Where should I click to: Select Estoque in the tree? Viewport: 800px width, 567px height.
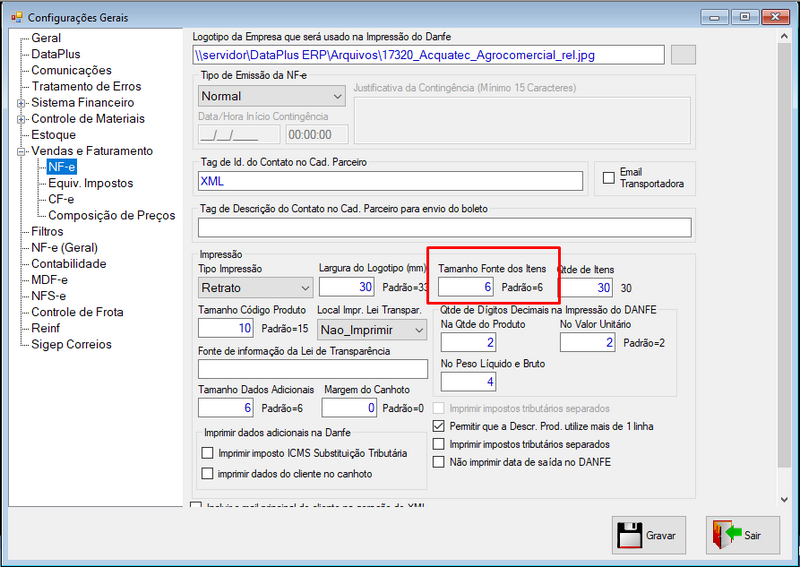[x=53, y=135]
